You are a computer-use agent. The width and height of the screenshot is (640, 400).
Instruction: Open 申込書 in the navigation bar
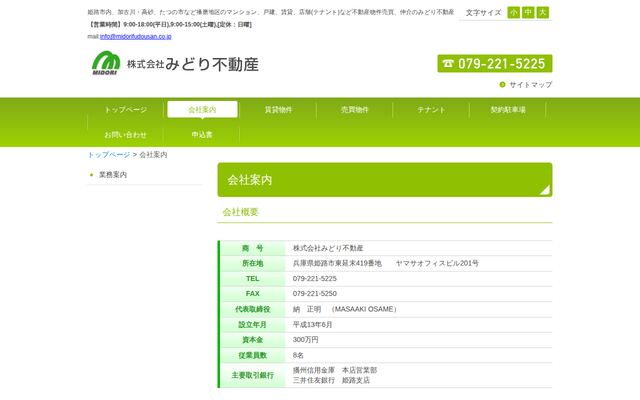point(202,135)
